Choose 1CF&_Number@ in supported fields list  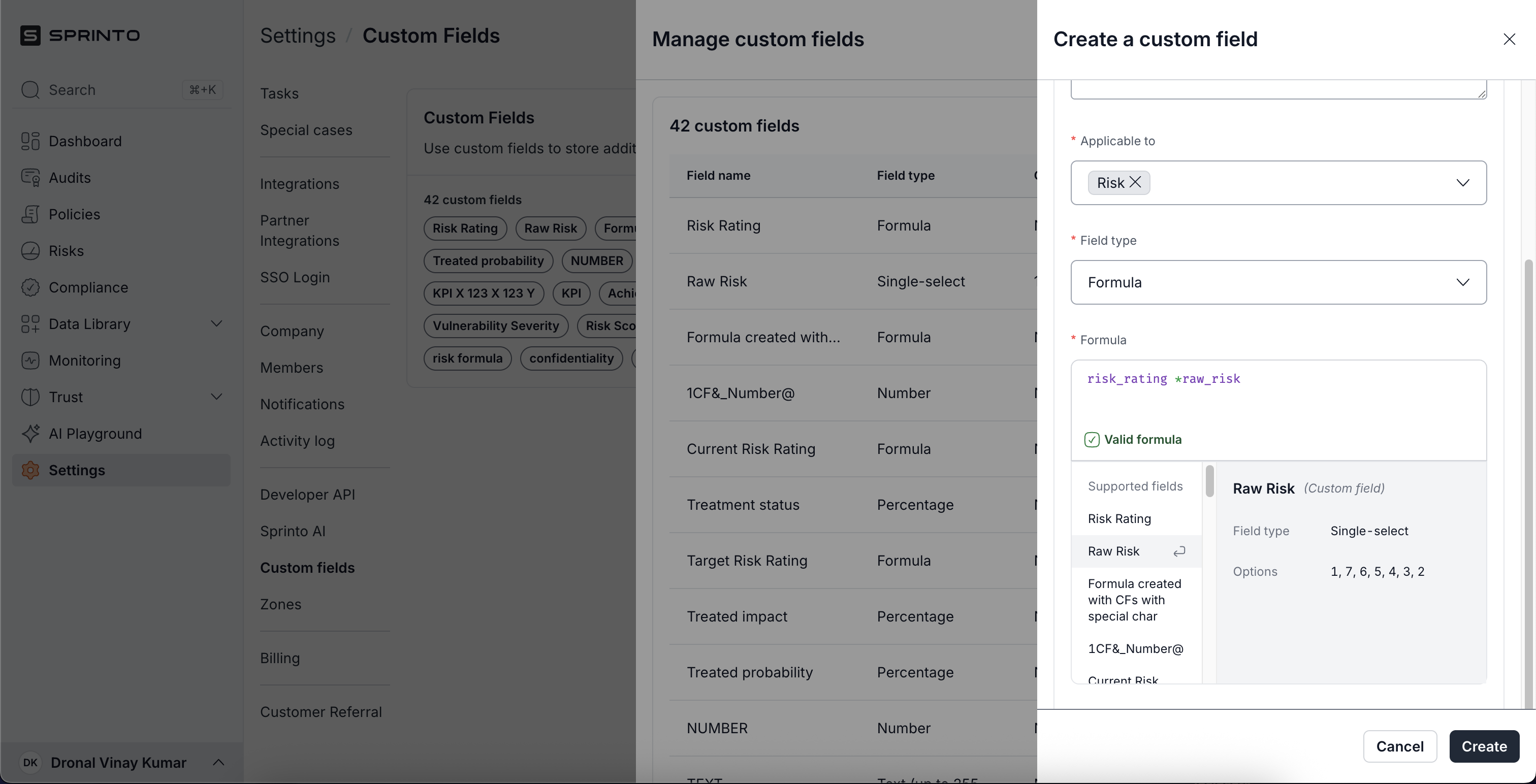click(x=1135, y=648)
